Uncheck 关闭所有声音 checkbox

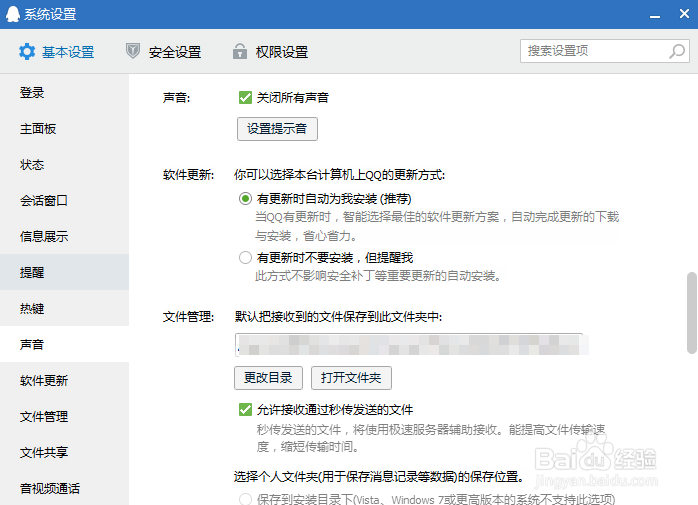point(245,97)
